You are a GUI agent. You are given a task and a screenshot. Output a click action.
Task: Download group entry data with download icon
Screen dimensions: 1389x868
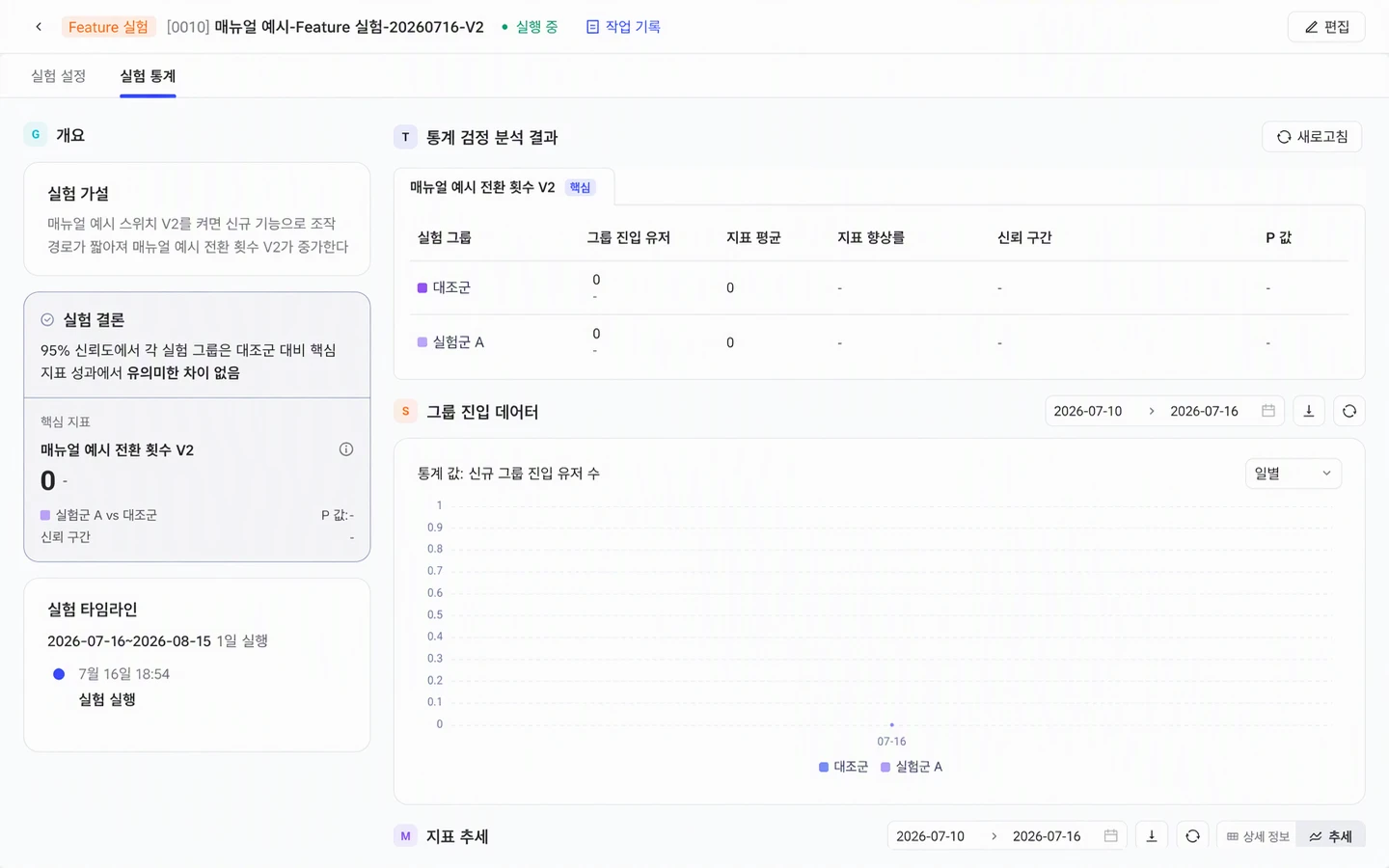pos(1309,411)
